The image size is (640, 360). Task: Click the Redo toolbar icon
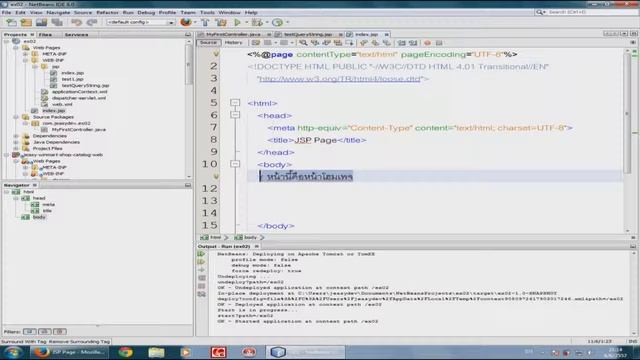coord(92,22)
